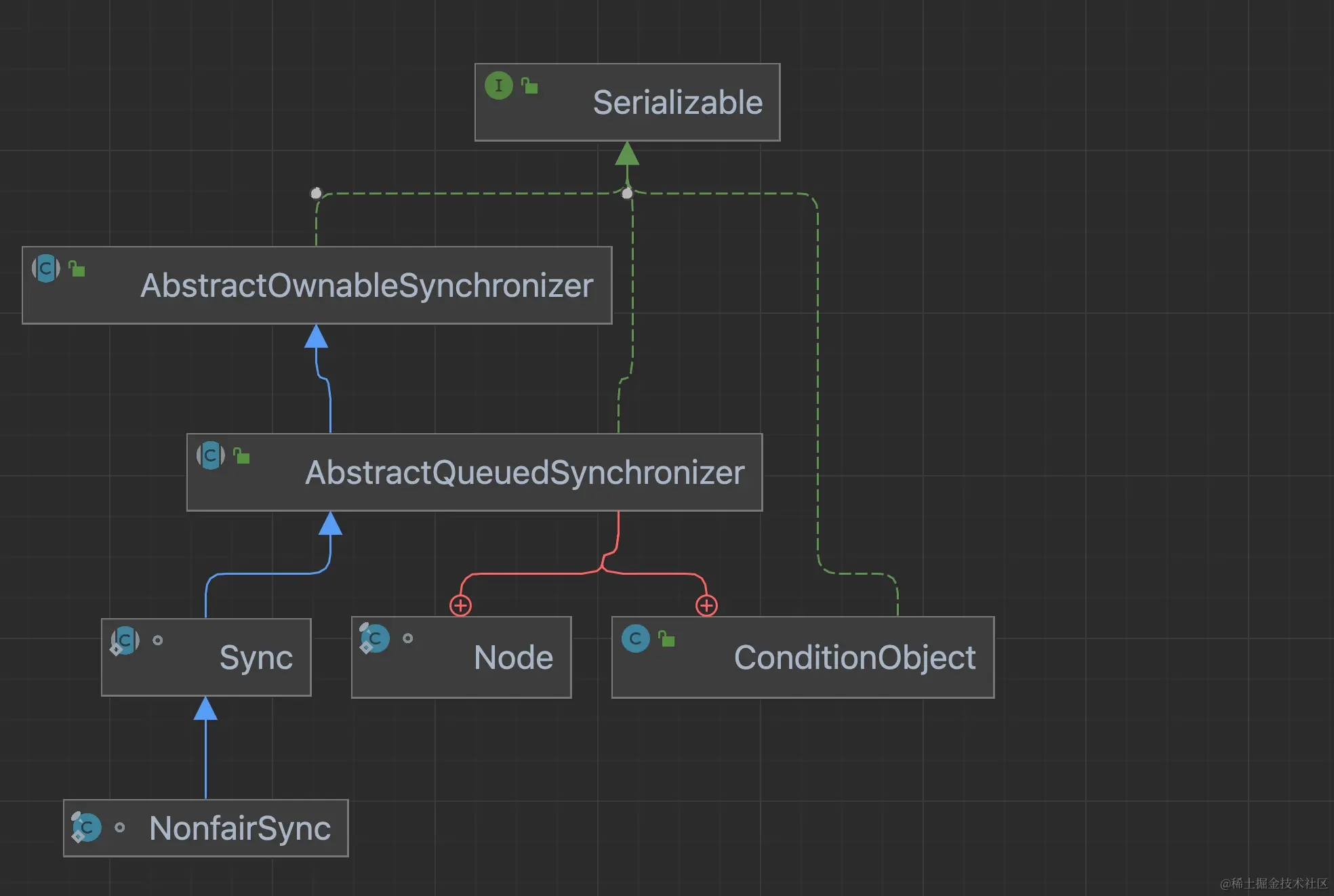Click the green interface icon on Serializable
The width and height of the screenshot is (1334, 896).
coord(499,85)
